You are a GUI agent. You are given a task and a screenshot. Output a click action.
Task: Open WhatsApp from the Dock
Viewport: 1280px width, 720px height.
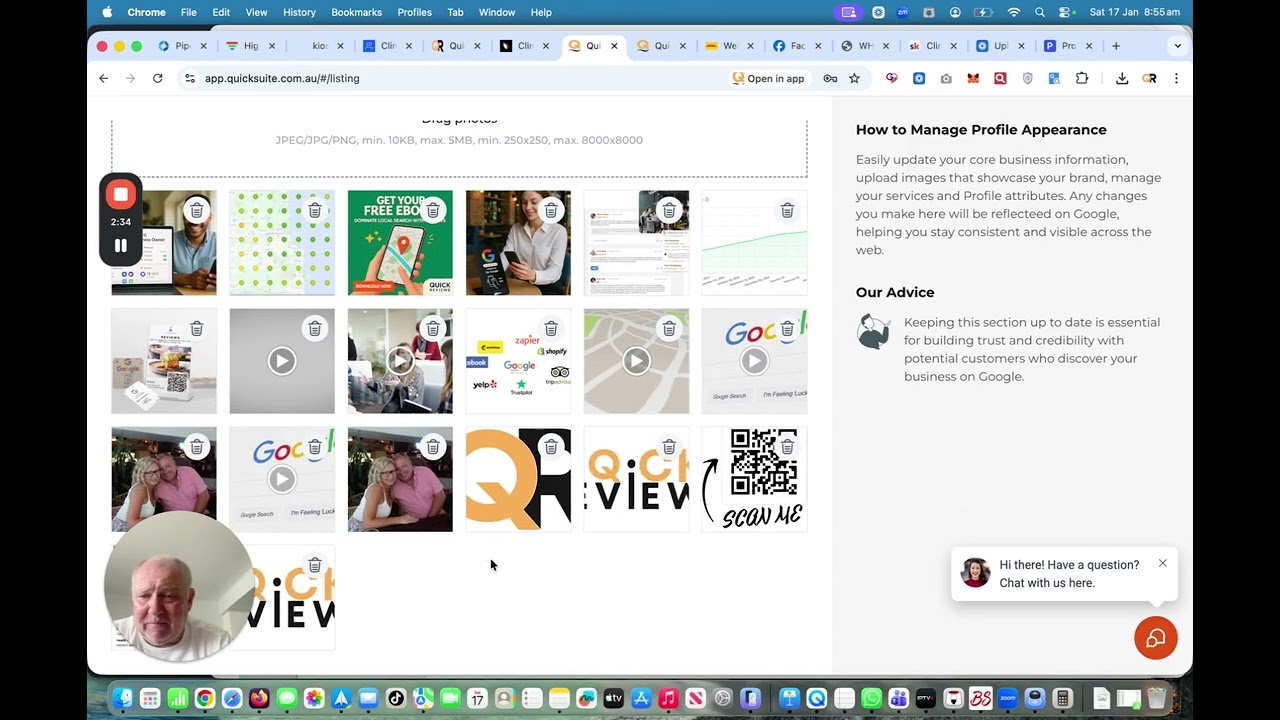pyautogui.click(x=871, y=698)
